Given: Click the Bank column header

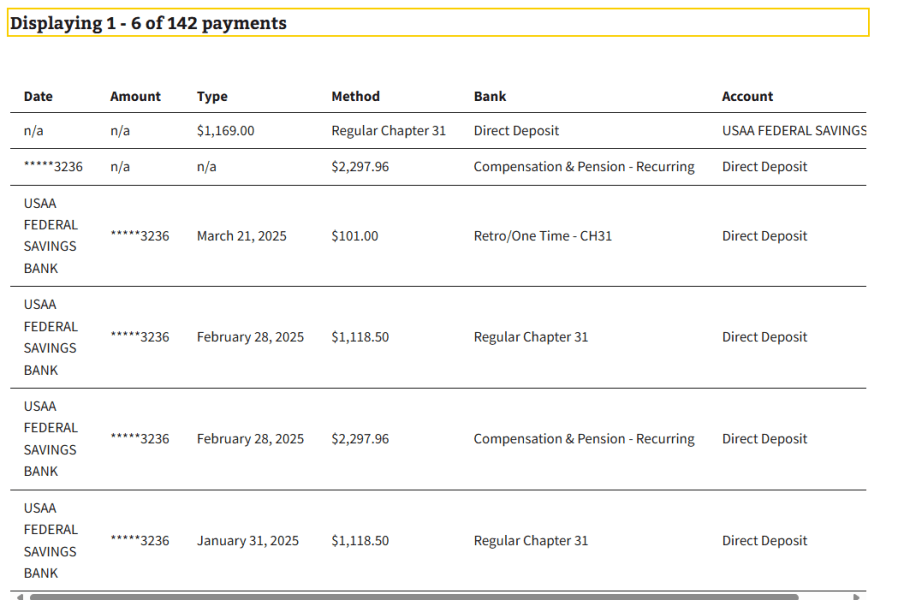Looking at the screenshot, I should point(490,96).
